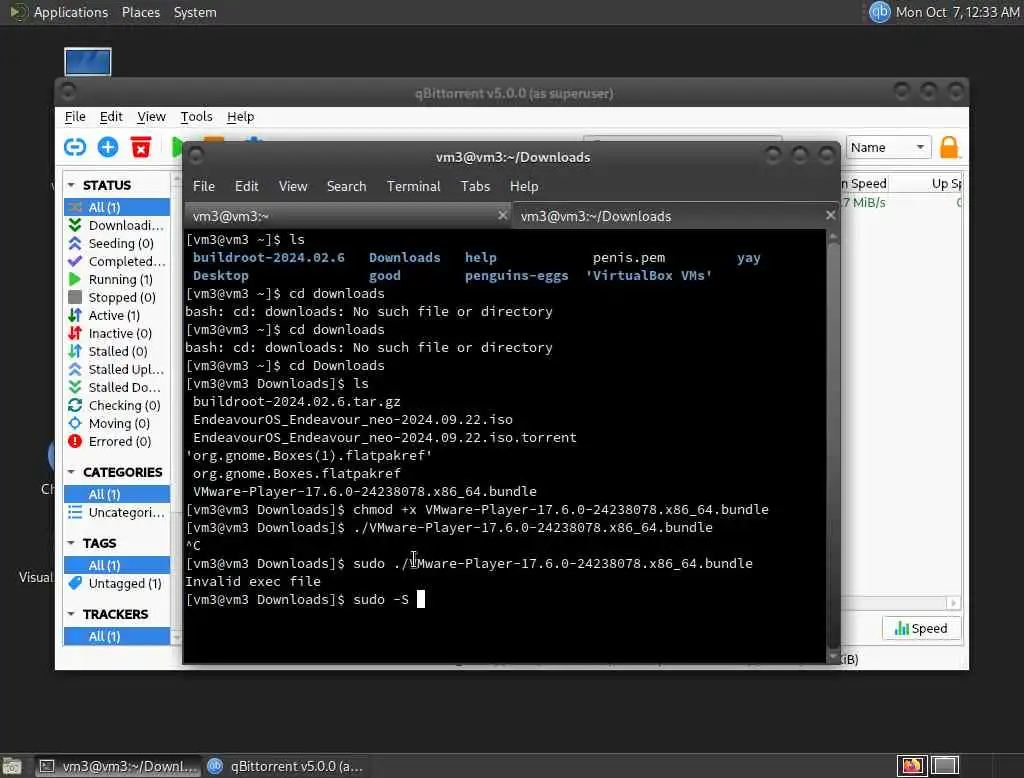Open the Name filter dropdown in qBittorrent
Viewport: 1024px width, 778px height.
point(888,148)
